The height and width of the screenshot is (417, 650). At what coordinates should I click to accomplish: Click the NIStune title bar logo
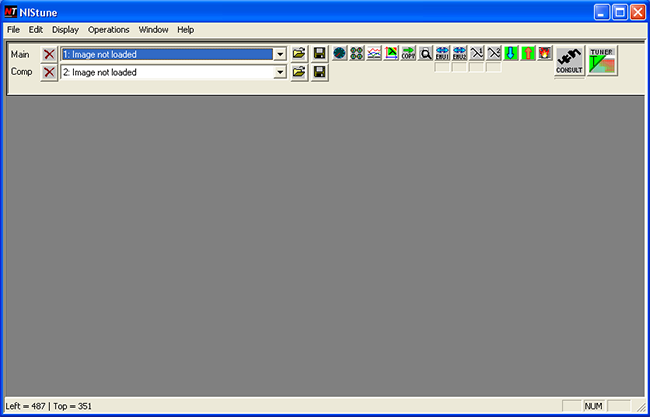pyautogui.click(x=11, y=12)
